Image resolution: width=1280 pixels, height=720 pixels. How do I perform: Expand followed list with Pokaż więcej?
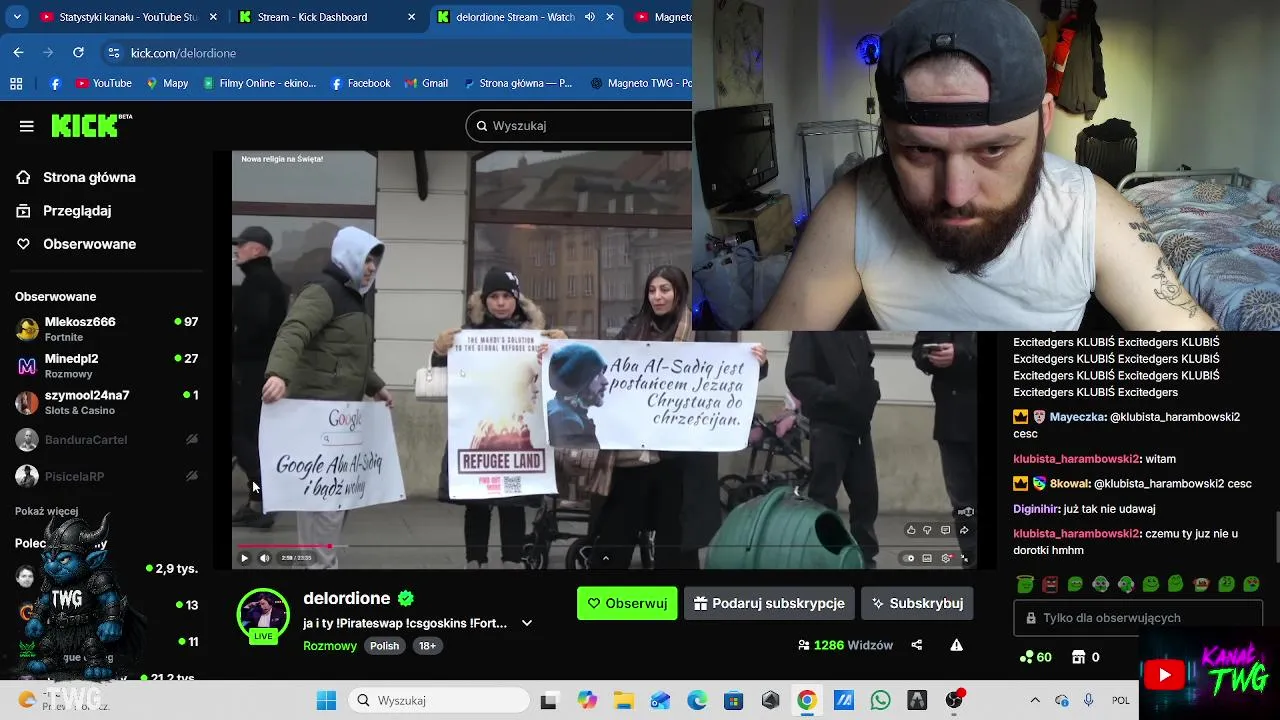point(46,511)
